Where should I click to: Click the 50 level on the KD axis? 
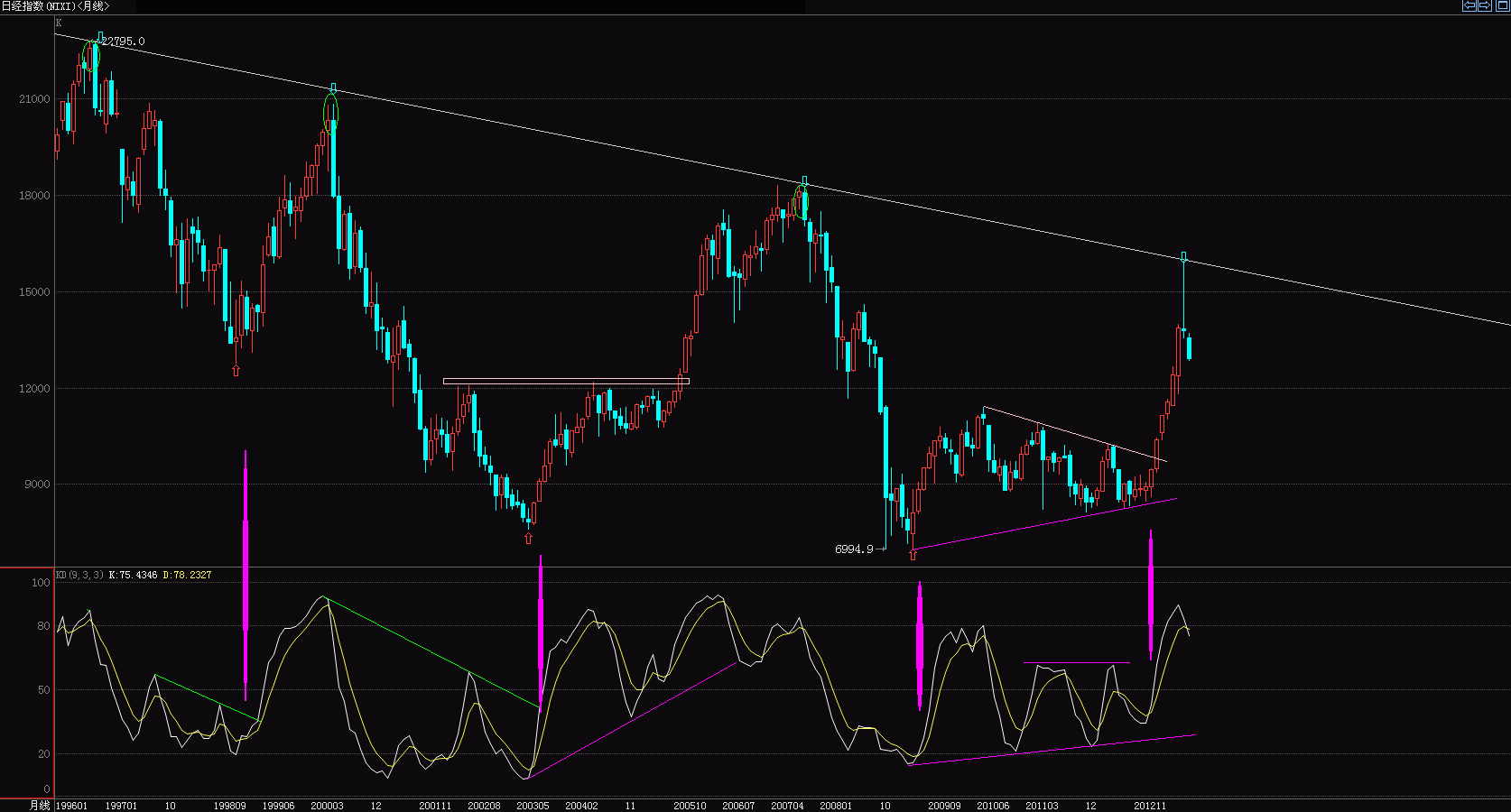click(x=44, y=690)
